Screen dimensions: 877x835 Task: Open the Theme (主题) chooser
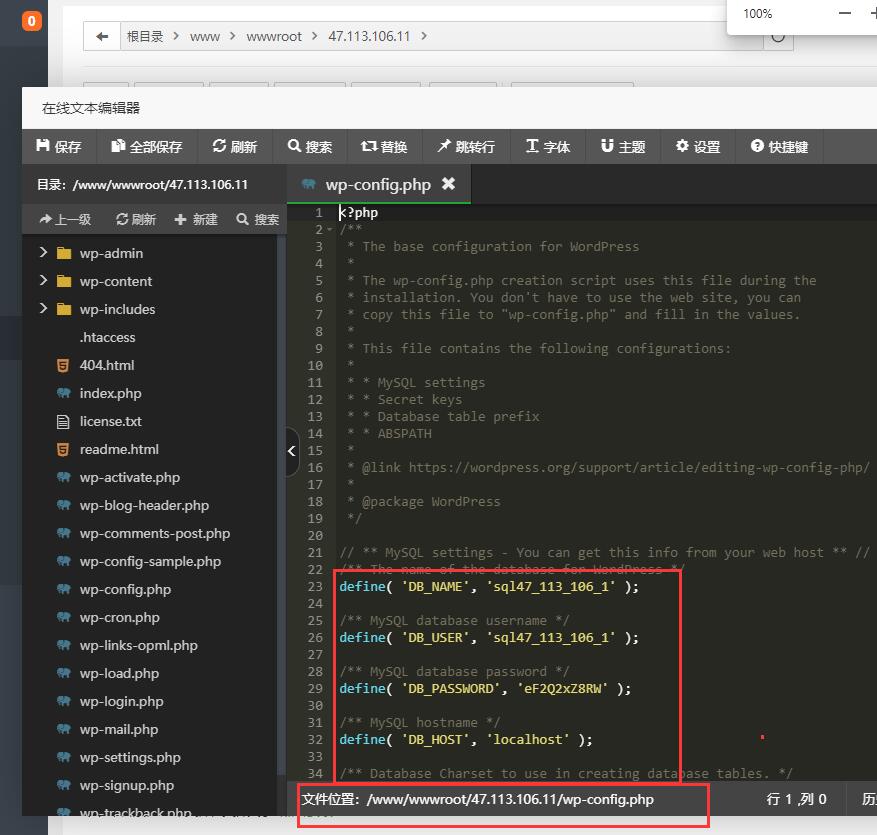click(623, 147)
